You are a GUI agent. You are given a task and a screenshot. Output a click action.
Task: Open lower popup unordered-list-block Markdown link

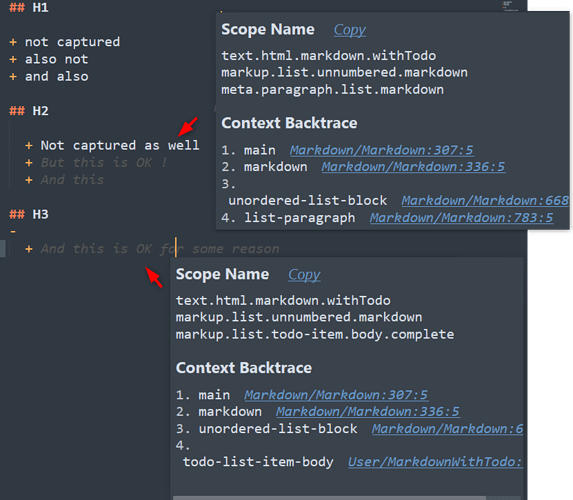[x=447, y=429]
